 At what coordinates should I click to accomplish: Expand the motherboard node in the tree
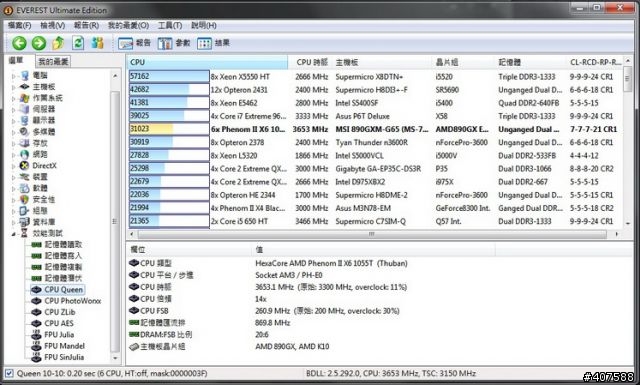(x=13, y=87)
